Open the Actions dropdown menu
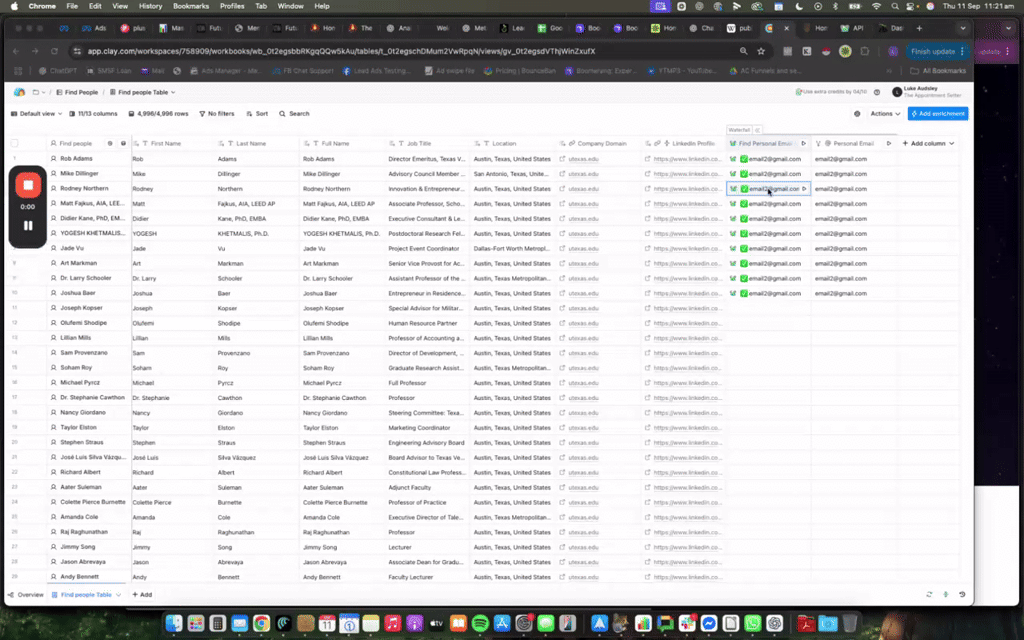 884,114
